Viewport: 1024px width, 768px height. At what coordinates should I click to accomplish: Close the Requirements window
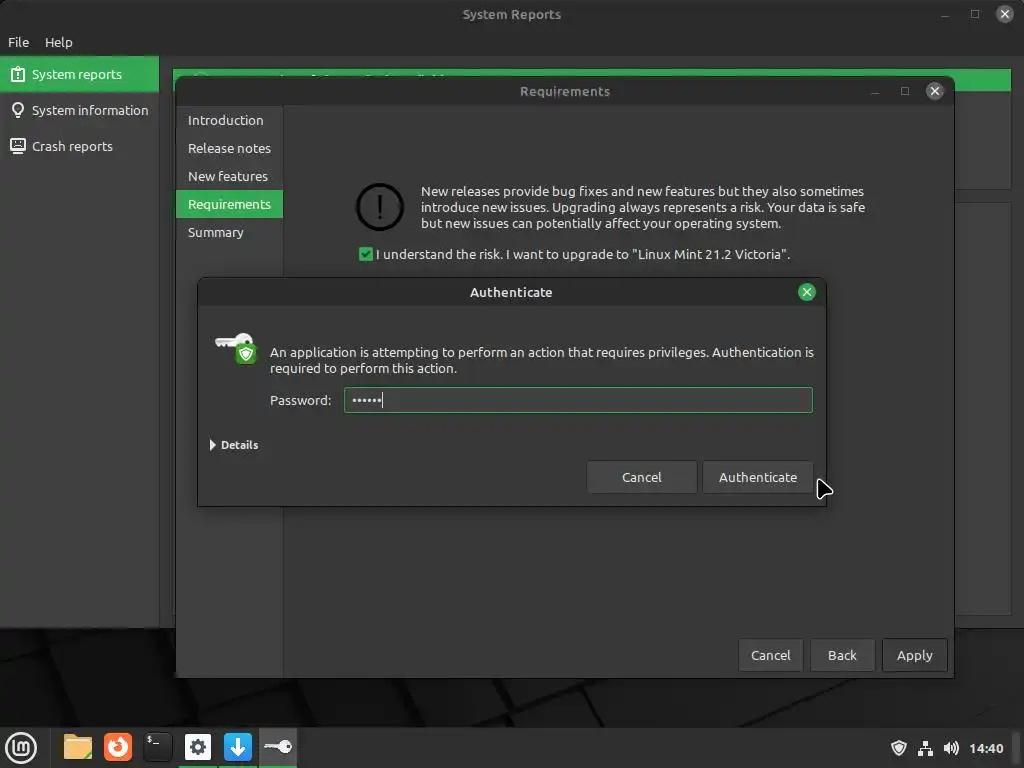tap(935, 91)
